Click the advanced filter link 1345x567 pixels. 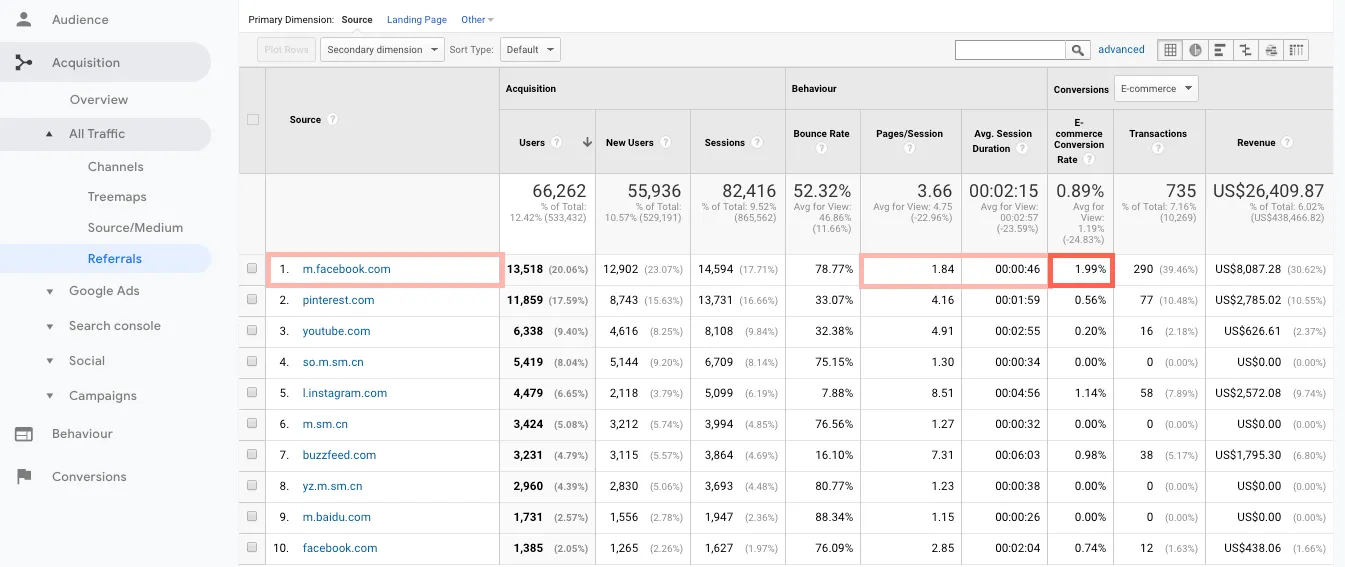1121,49
